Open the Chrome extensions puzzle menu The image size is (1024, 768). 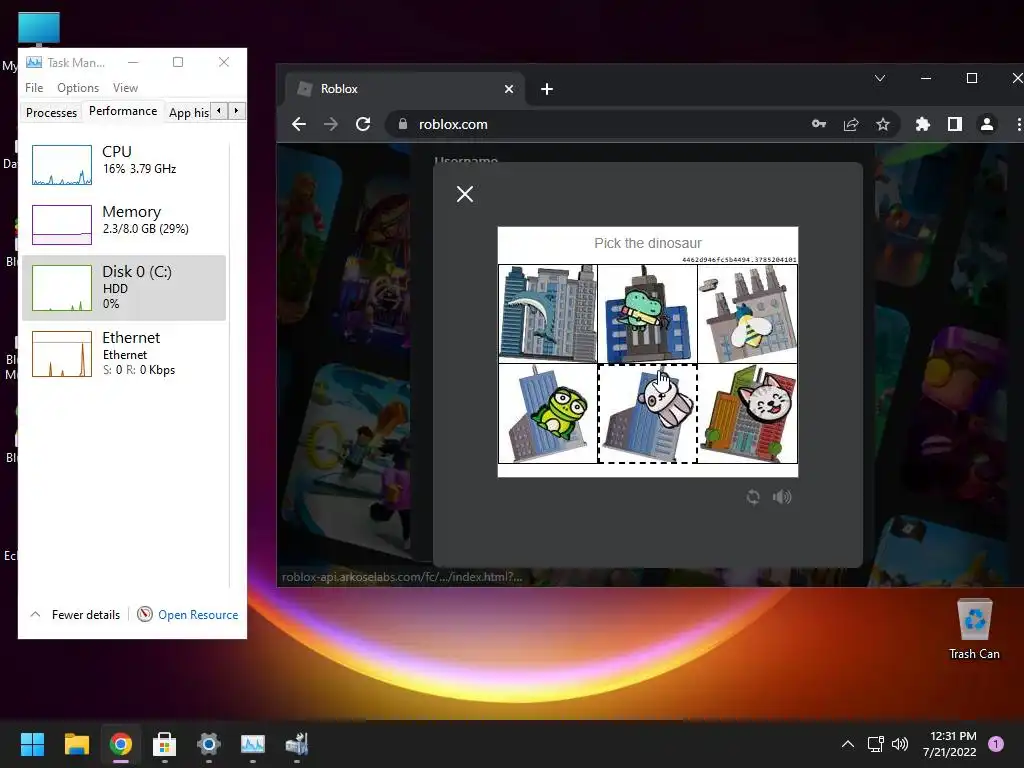click(x=922, y=124)
